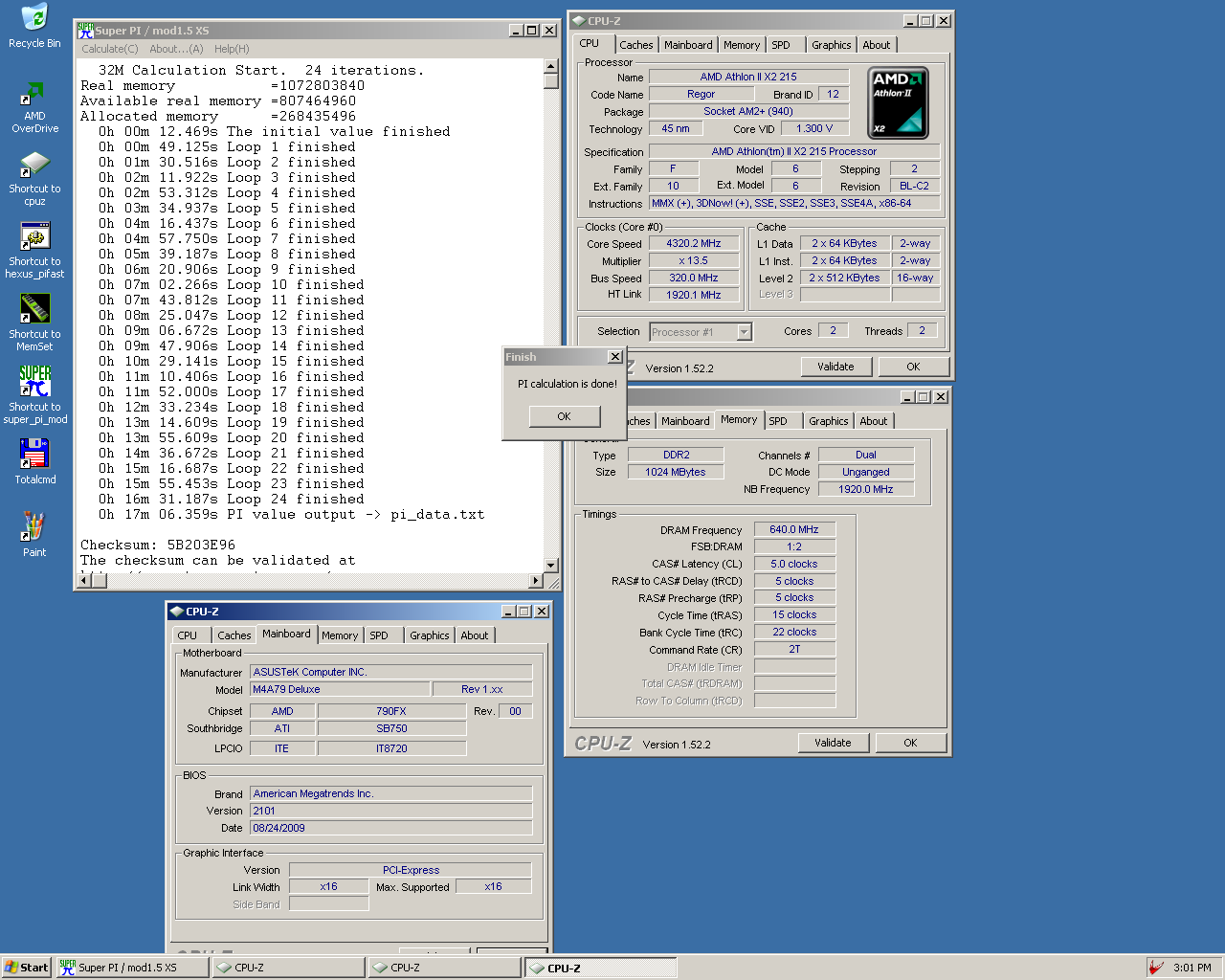
Task: Click OK in the CPU-Z Memory window
Action: 910,743
